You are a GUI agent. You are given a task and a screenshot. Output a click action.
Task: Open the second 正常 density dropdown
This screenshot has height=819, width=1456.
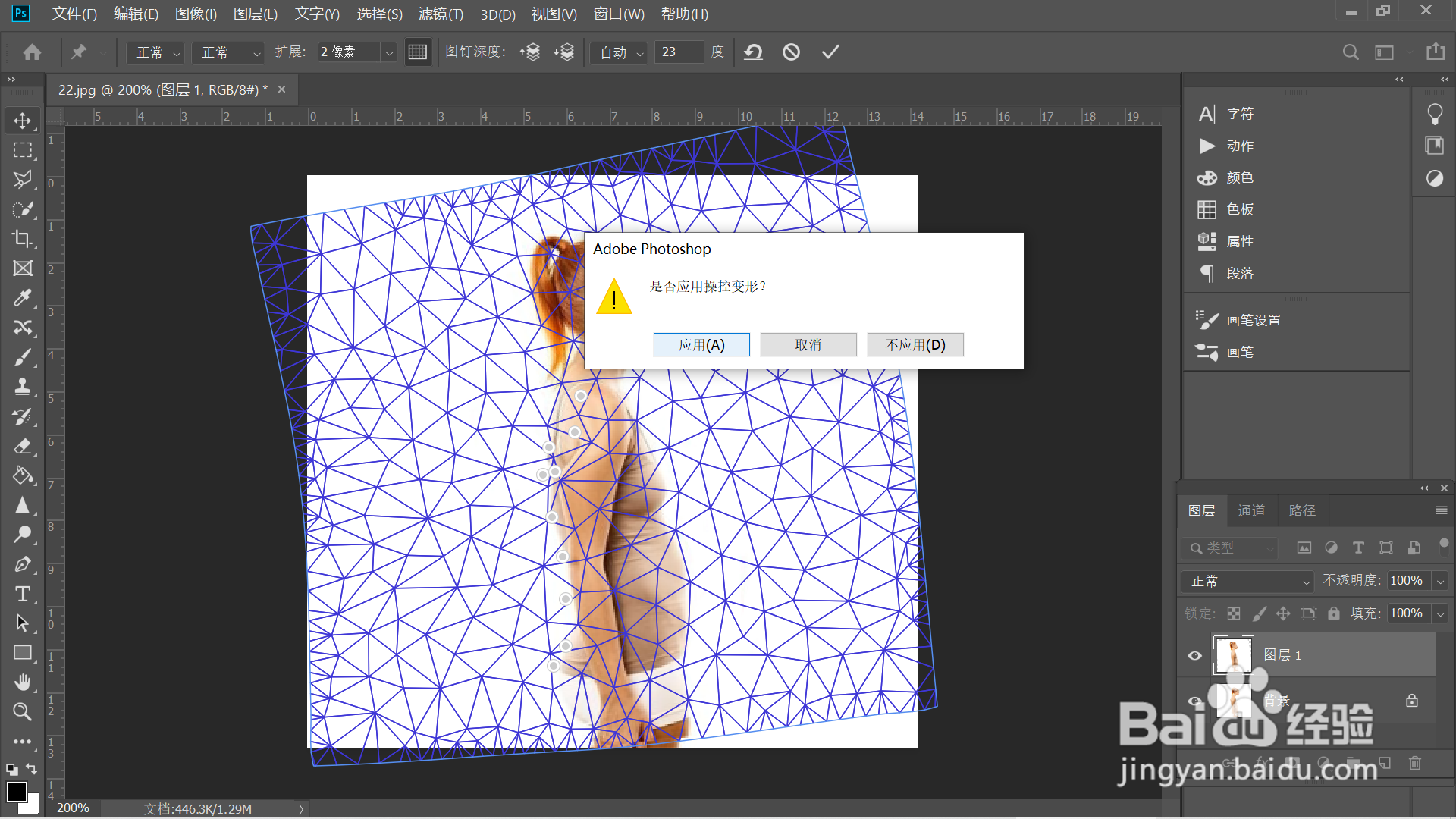pyautogui.click(x=227, y=52)
